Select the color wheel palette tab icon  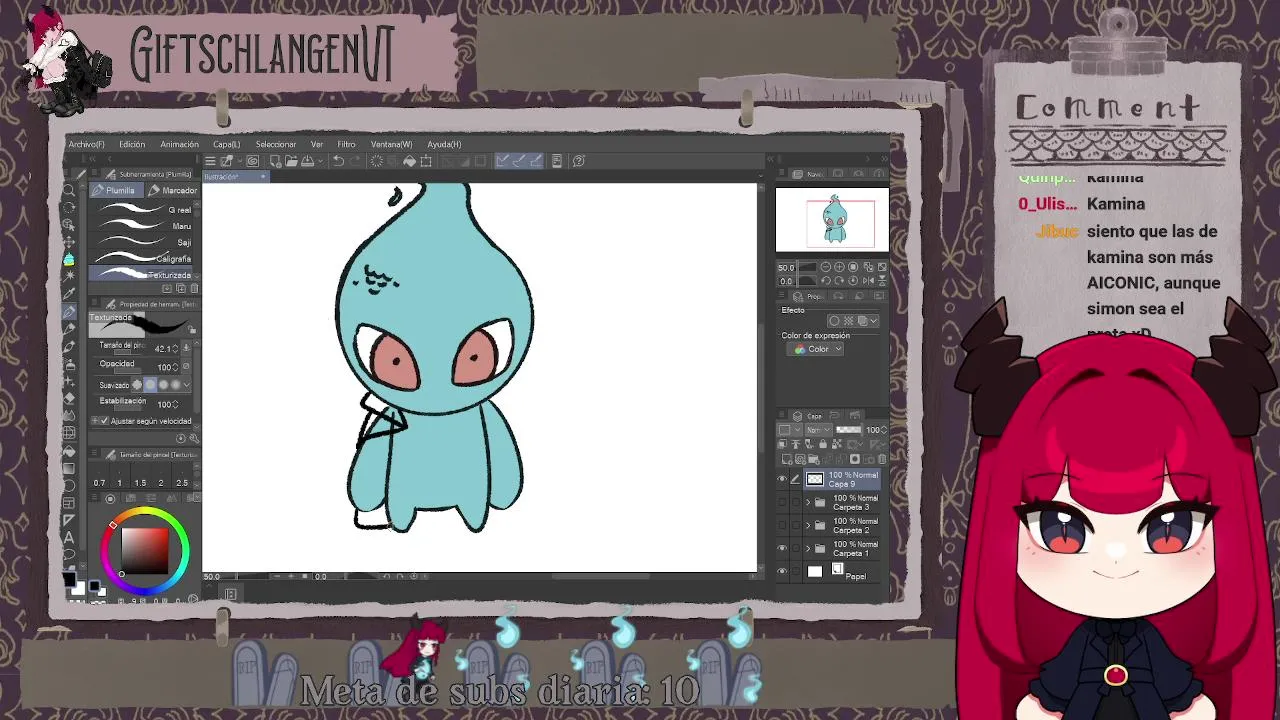coord(110,498)
